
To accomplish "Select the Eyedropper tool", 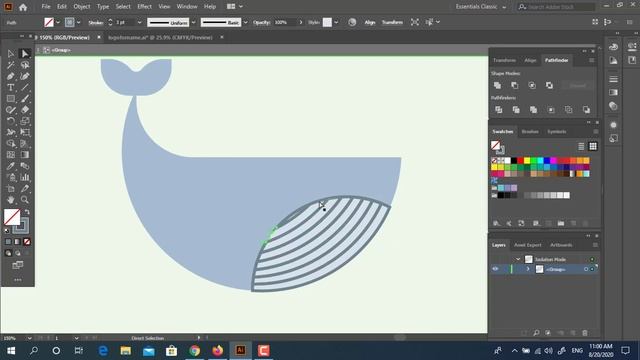I will [x=11, y=166].
